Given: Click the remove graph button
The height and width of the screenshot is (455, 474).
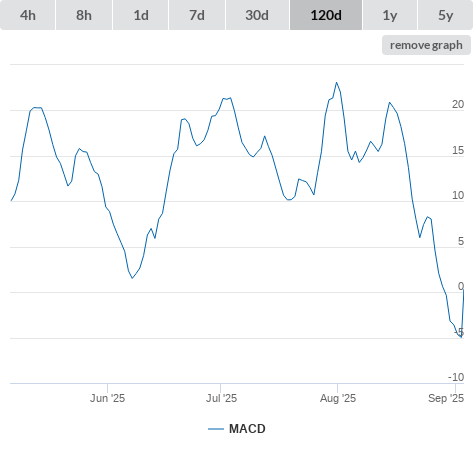Looking at the screenshot, I should (426, 45).
